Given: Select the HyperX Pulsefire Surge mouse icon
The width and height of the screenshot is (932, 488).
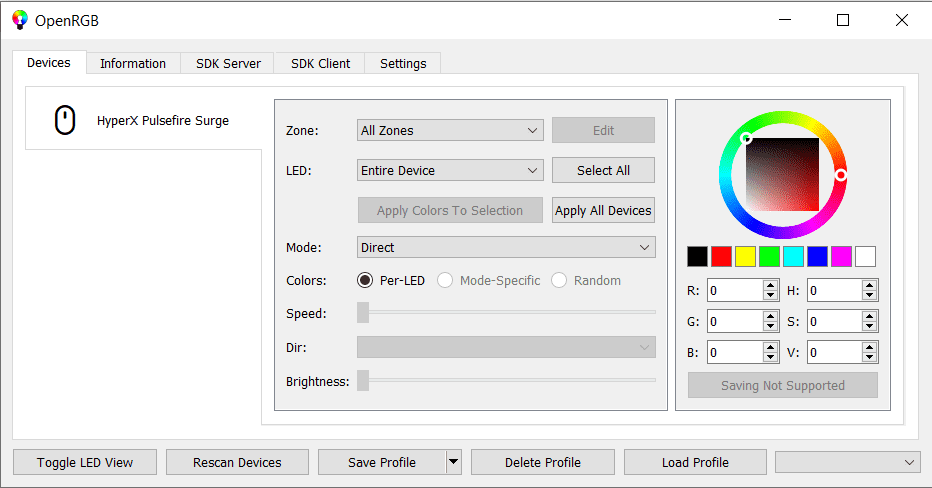Looking at the screenshot, I should tap(65, 120).
